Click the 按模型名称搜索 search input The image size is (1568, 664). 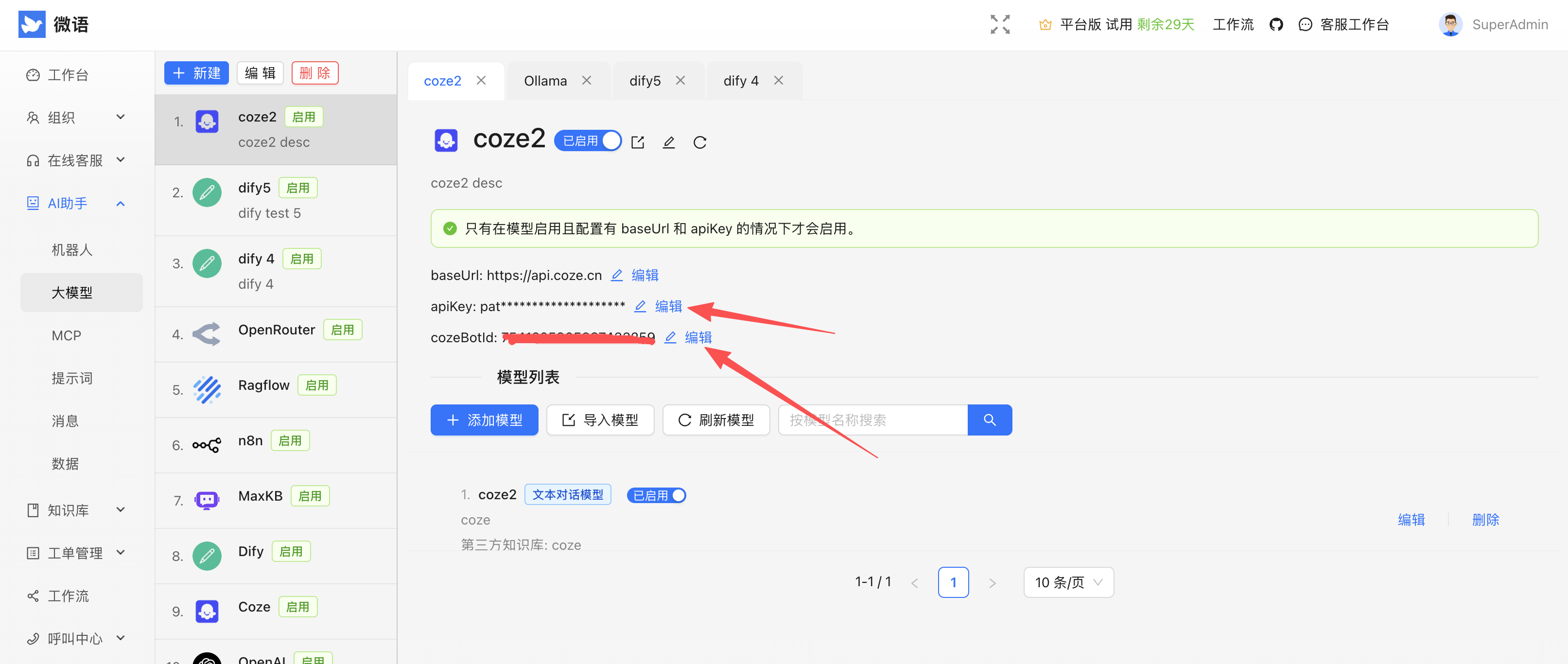click(871, 420)
